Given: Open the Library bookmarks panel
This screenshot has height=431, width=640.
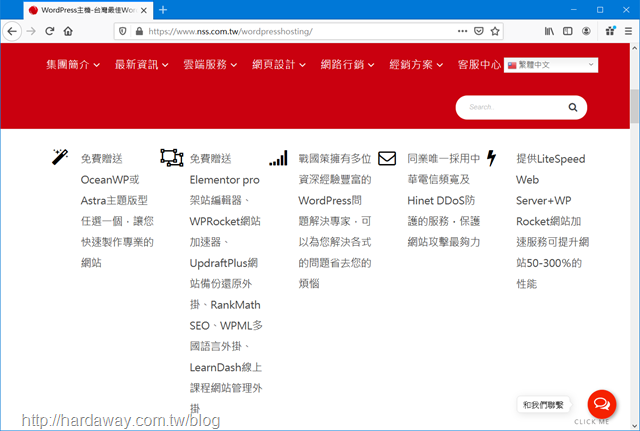Looking at the screenshot, I should pyautogui.click(x=549, y=31).
